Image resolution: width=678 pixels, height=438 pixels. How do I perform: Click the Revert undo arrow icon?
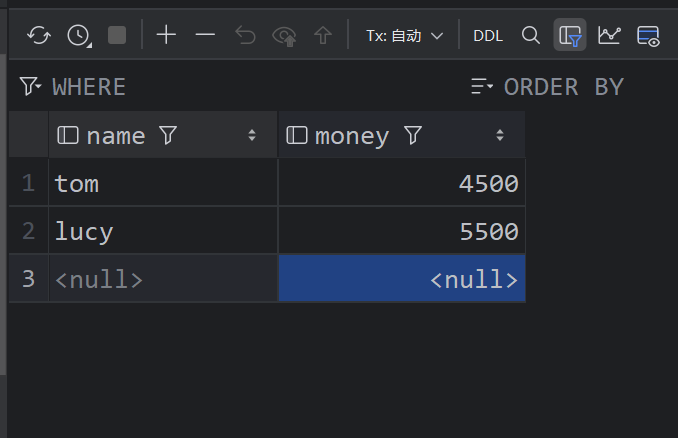pyautogui.click(x=245, y=35)
